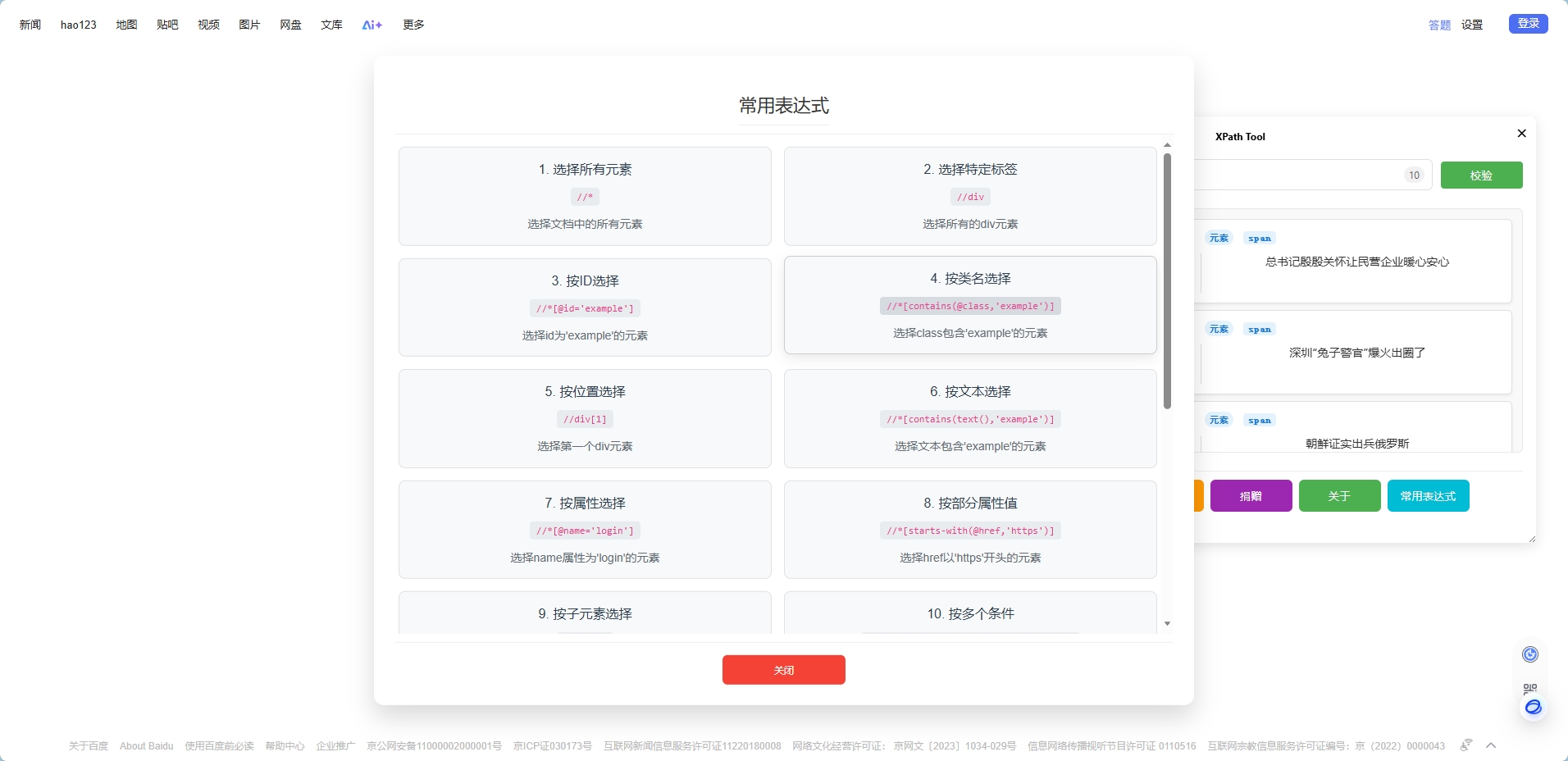The image size is (1568, 761).
Task: Click the //div expression code
Action: [x=970, y=197]
